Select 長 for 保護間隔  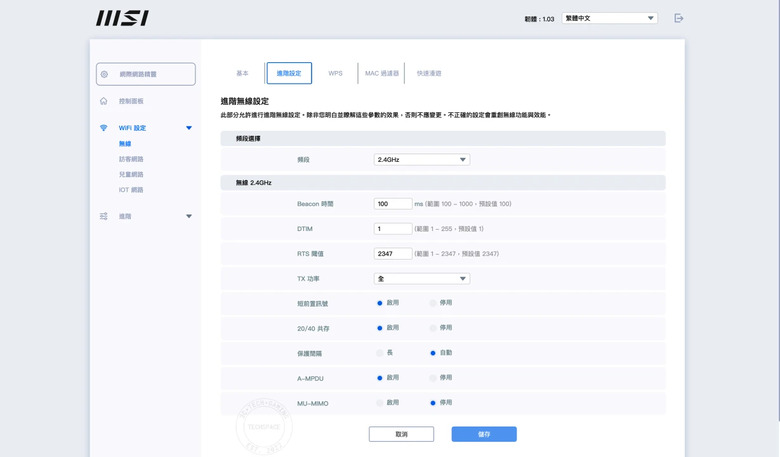click(x=380, y=353)
